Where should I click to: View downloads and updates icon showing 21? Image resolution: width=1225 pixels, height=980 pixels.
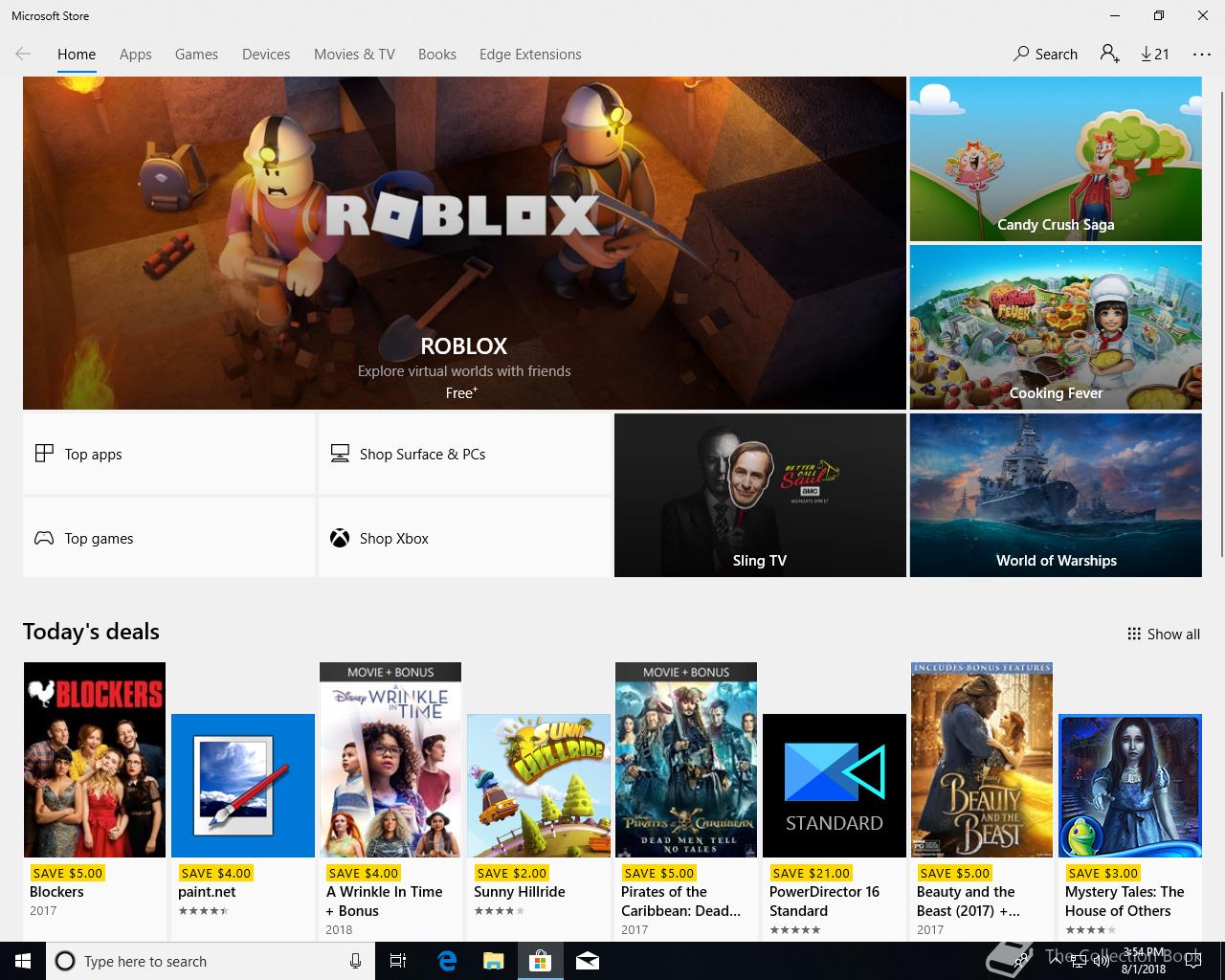(1155, 55)
